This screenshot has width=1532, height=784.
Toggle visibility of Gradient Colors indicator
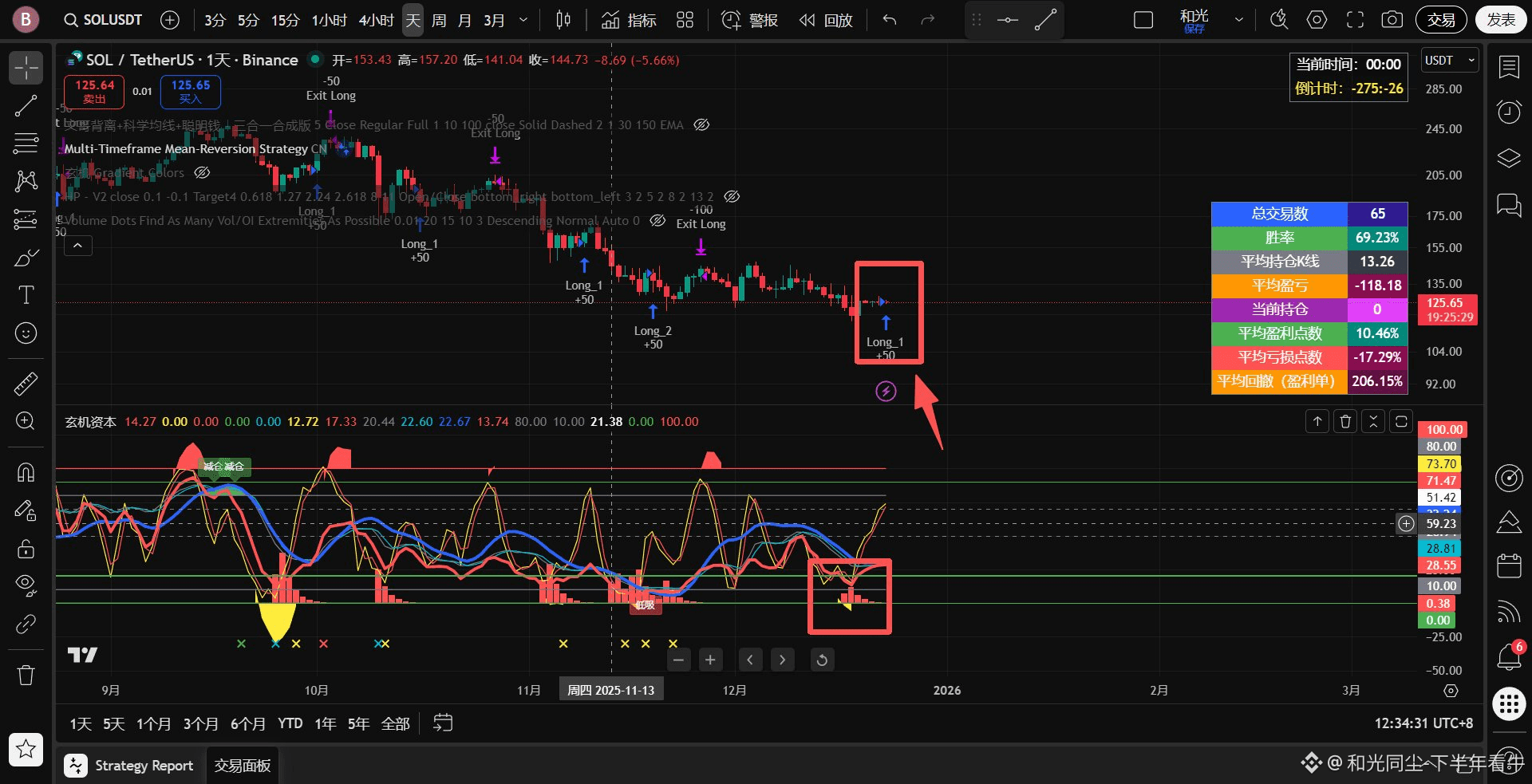[203, 172]
